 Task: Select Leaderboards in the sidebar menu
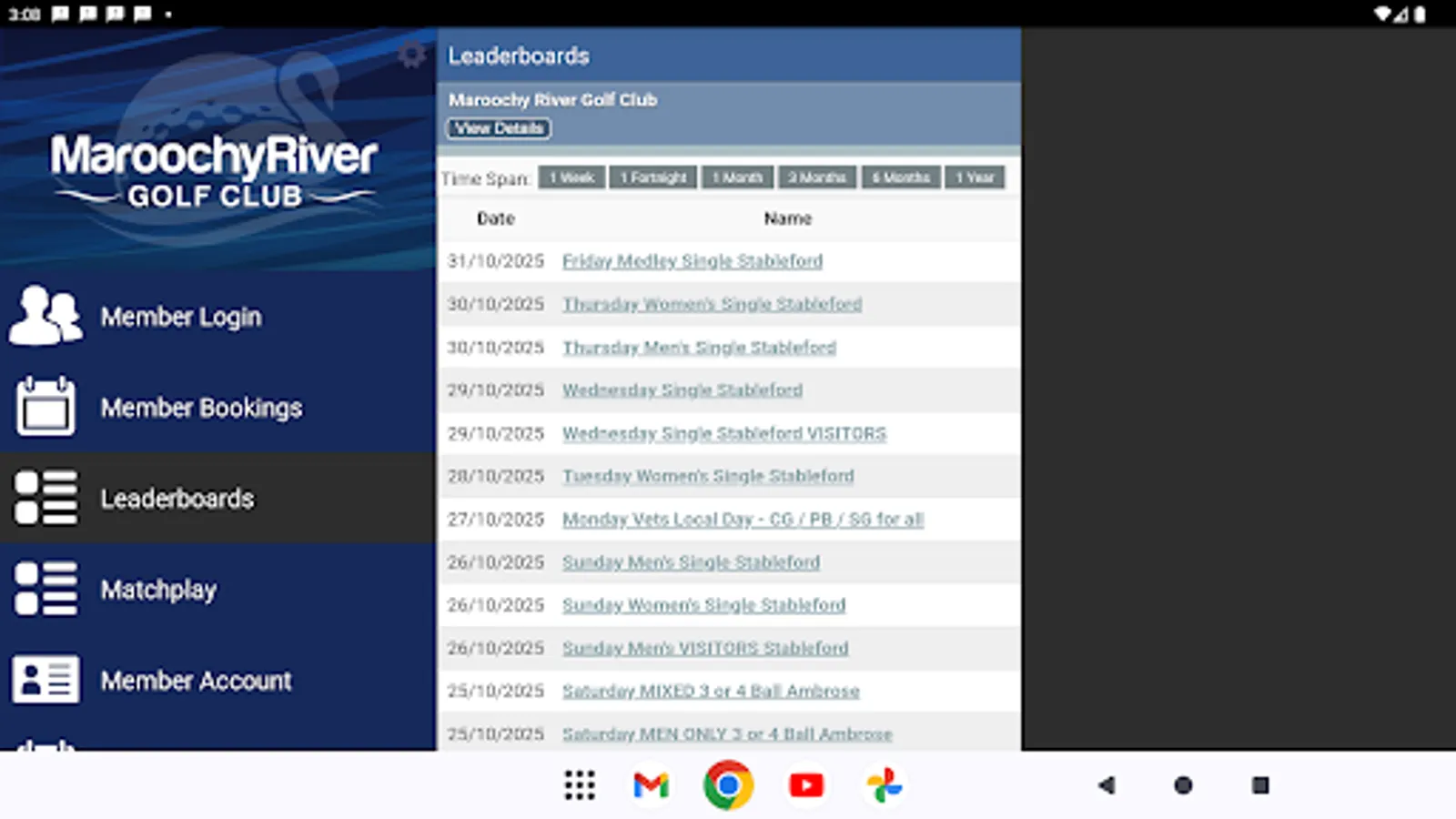[x=178, y=499]
